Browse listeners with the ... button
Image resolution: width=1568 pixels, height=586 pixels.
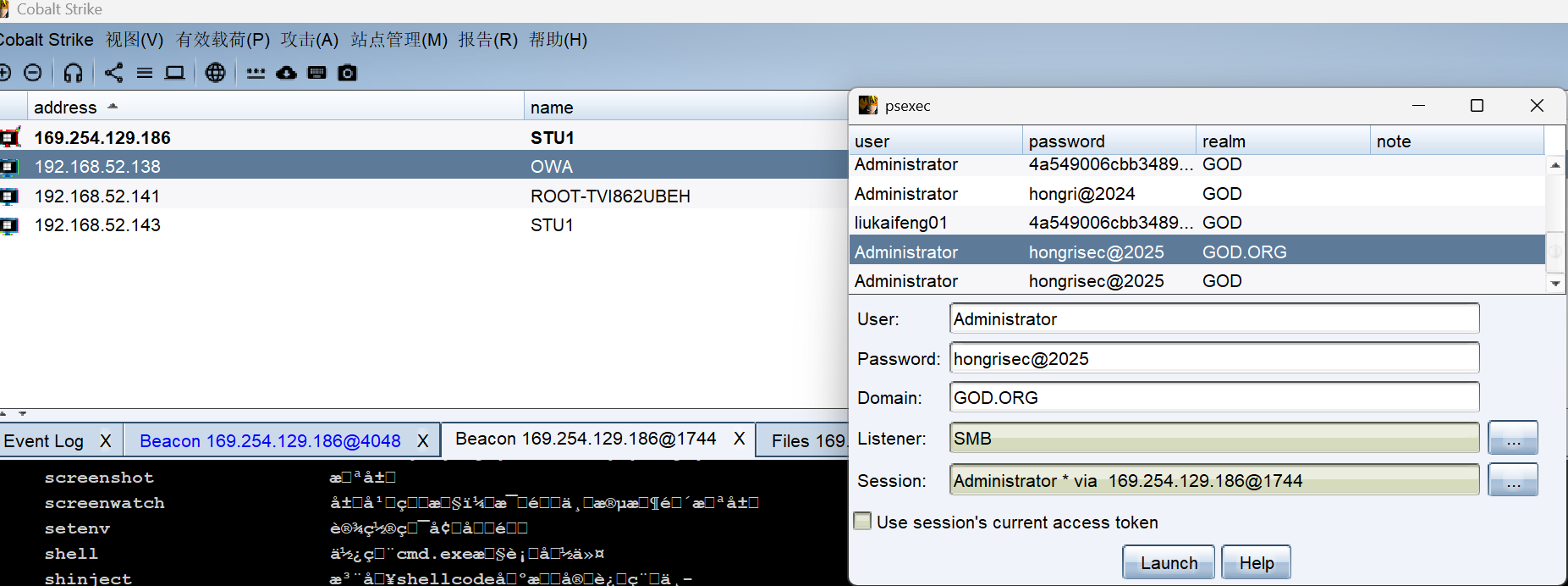coord(1513,439)
